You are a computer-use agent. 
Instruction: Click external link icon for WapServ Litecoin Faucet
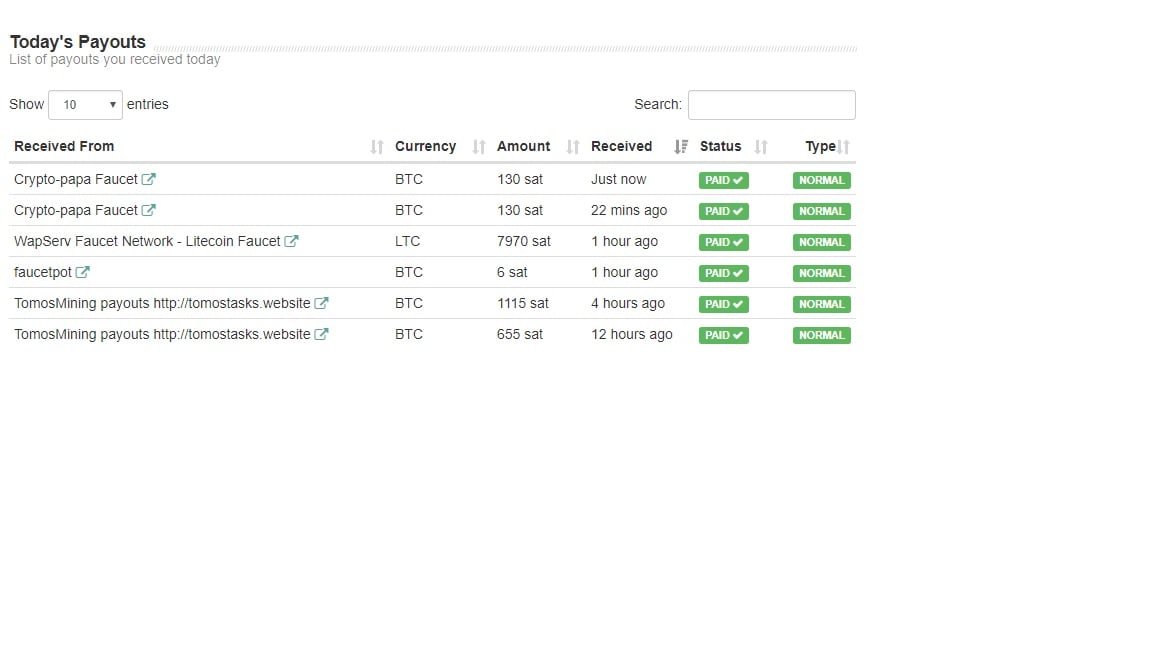[x=292, y=241]
